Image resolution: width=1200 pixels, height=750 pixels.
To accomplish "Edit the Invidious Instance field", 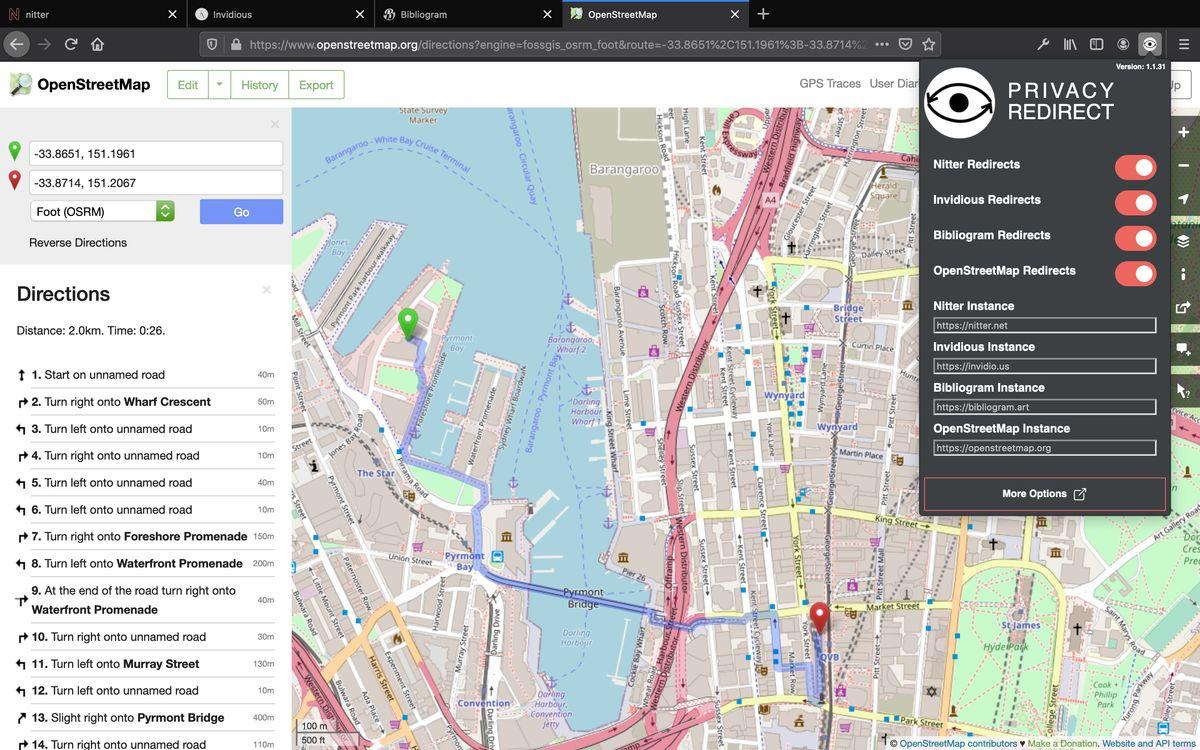I will coord(1045,366).
